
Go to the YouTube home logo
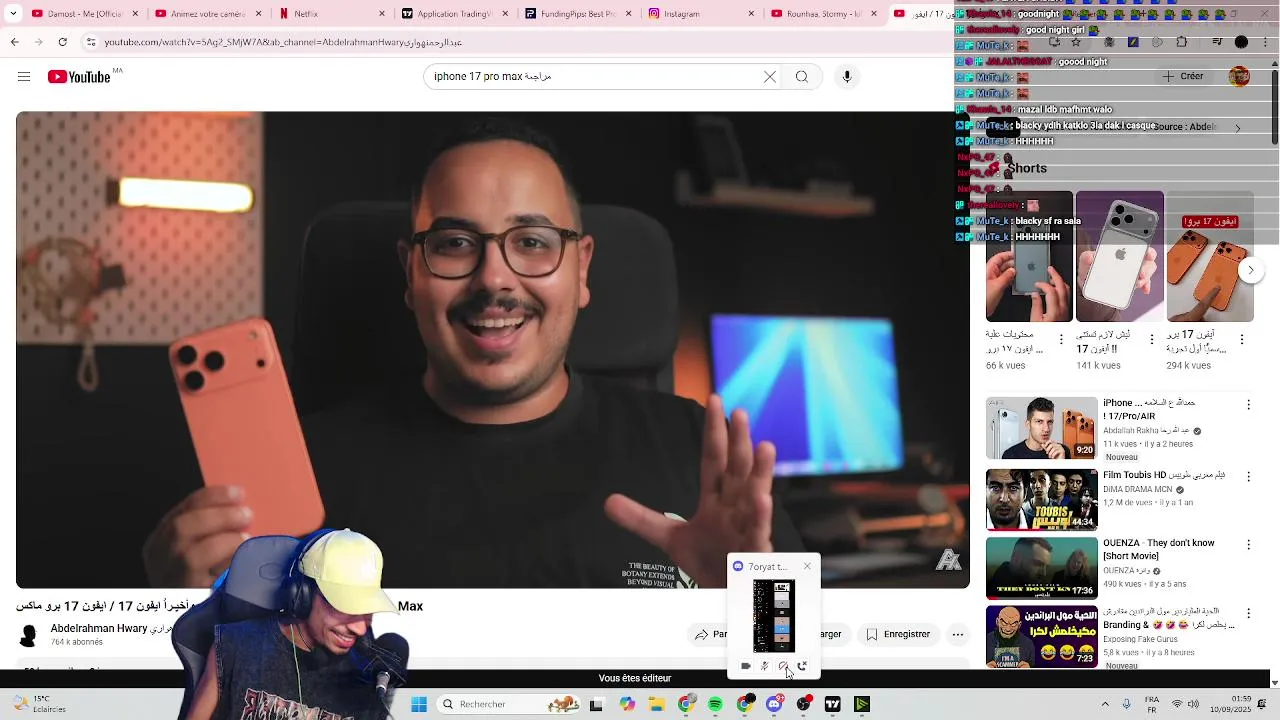tap(79, 77)
